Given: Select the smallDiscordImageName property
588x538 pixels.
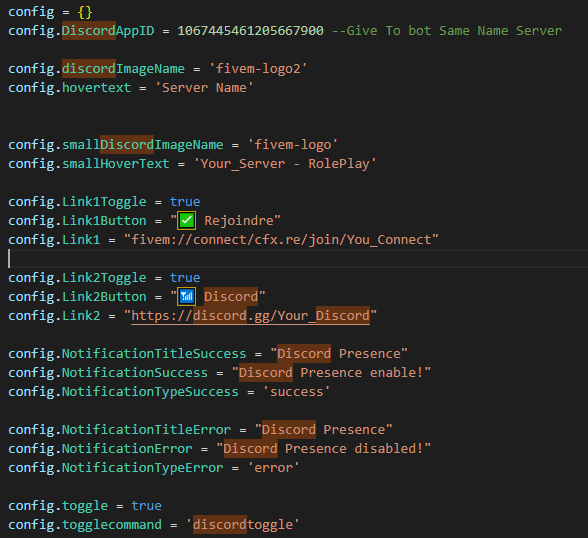Looking at the screenshot, I should [142, 145].
